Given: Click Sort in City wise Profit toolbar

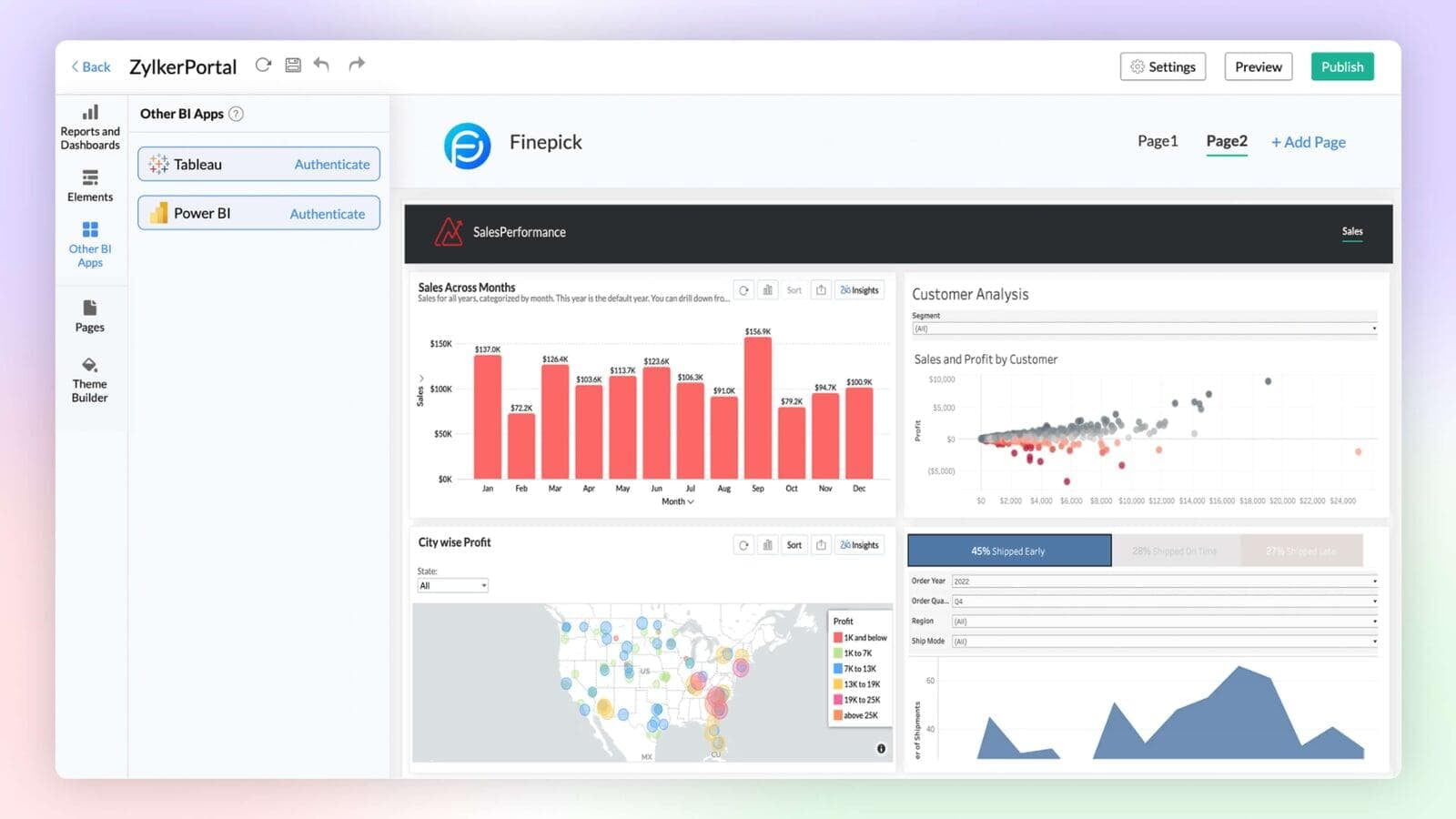Looking at the screenshot, I should click(x=794, y=545).
